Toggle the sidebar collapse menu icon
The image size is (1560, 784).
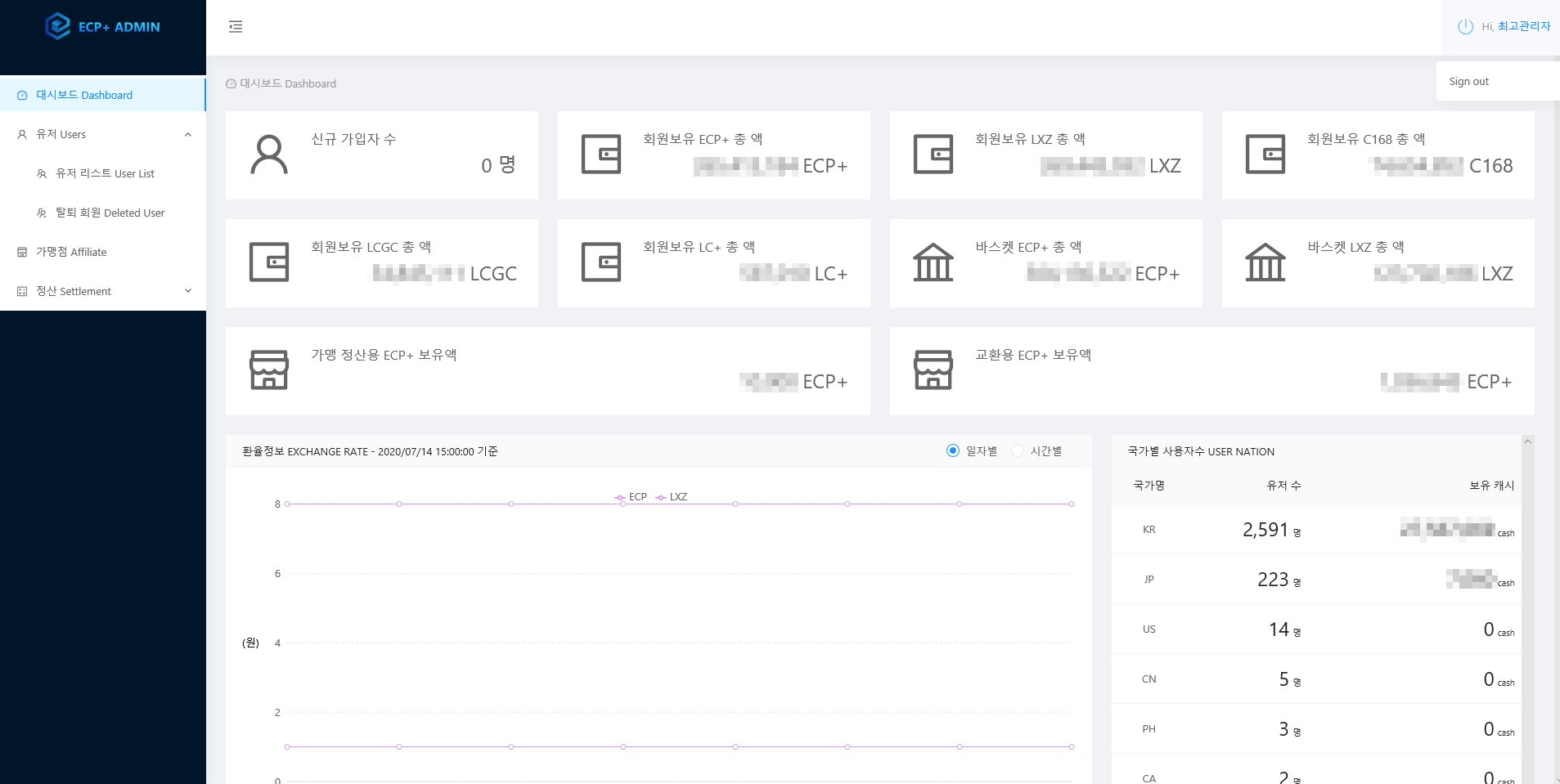(236, 27)
